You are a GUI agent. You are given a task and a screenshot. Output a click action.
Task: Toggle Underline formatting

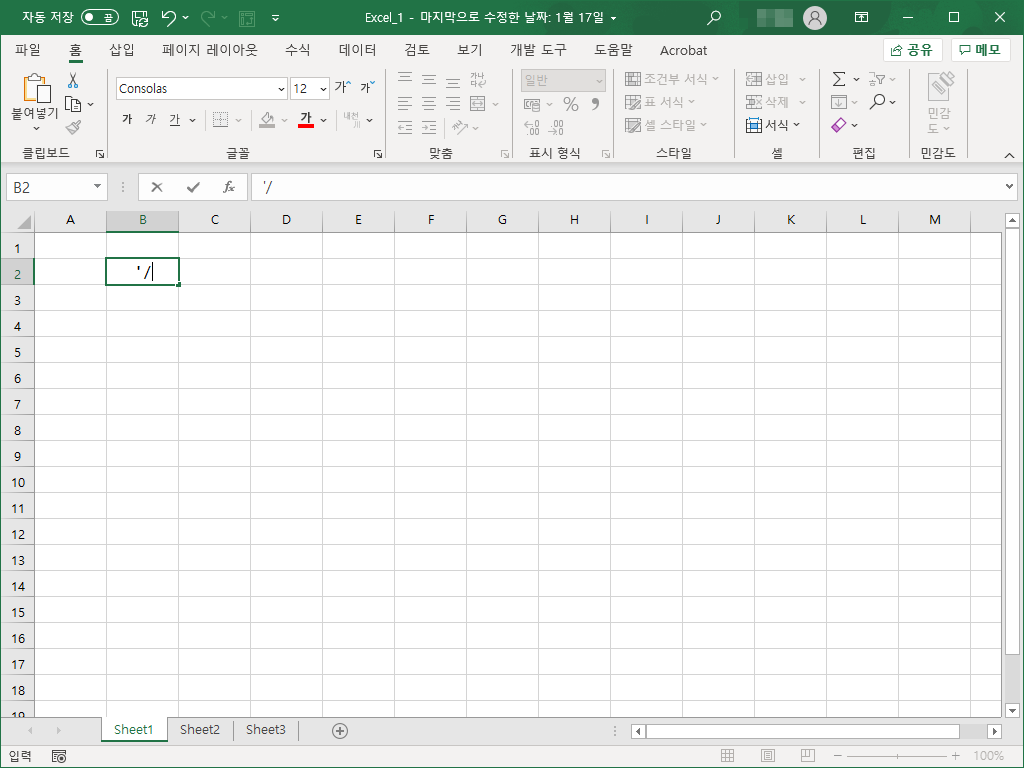pyautogui.click(x=174, y=119)
